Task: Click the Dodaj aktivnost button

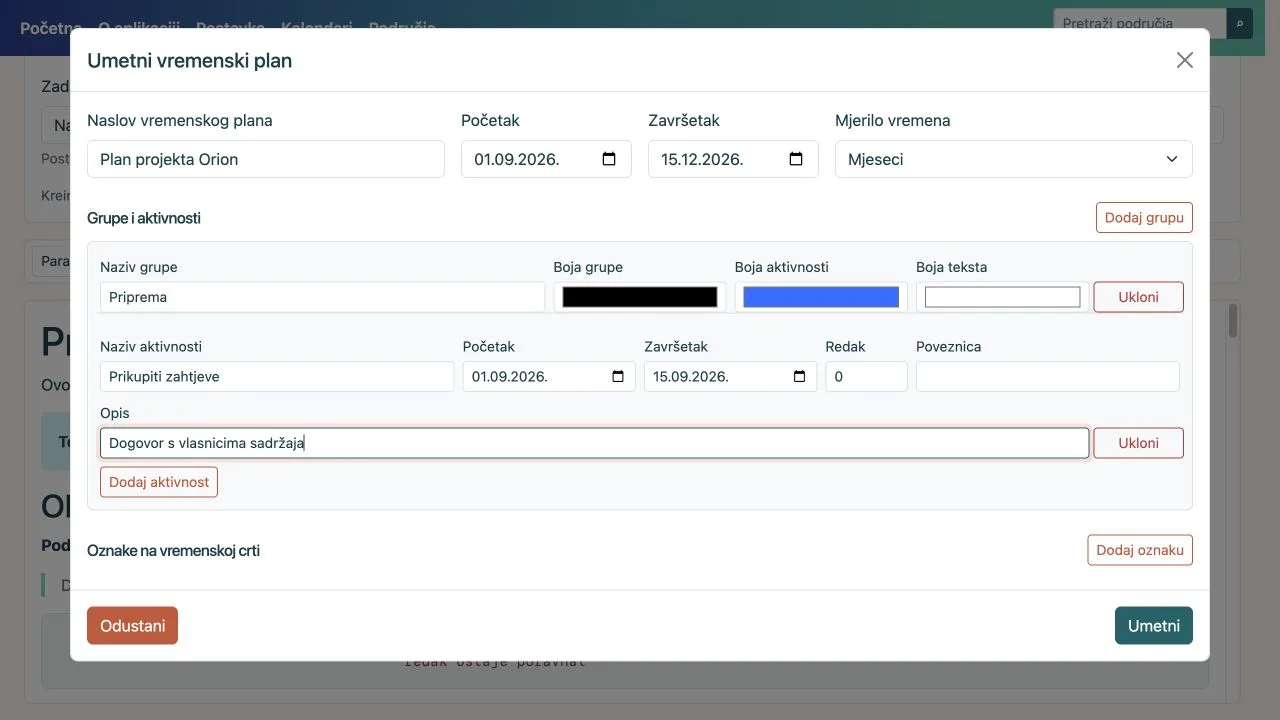Action: point(159,482)
